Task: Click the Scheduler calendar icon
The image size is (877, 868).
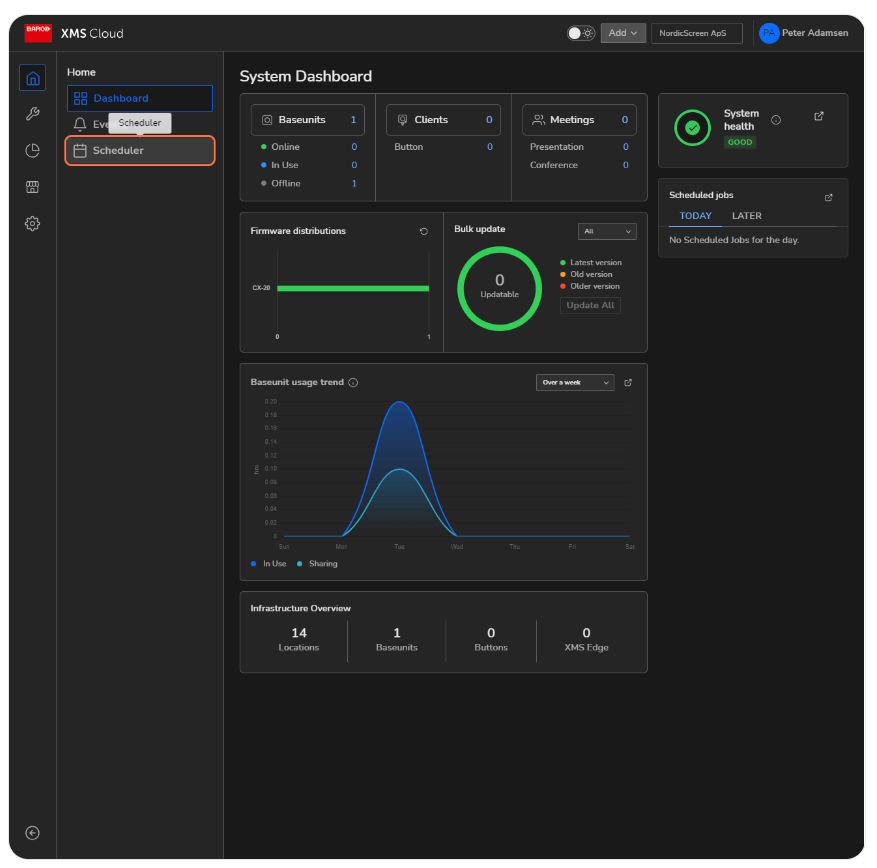Action: point(80,150)
